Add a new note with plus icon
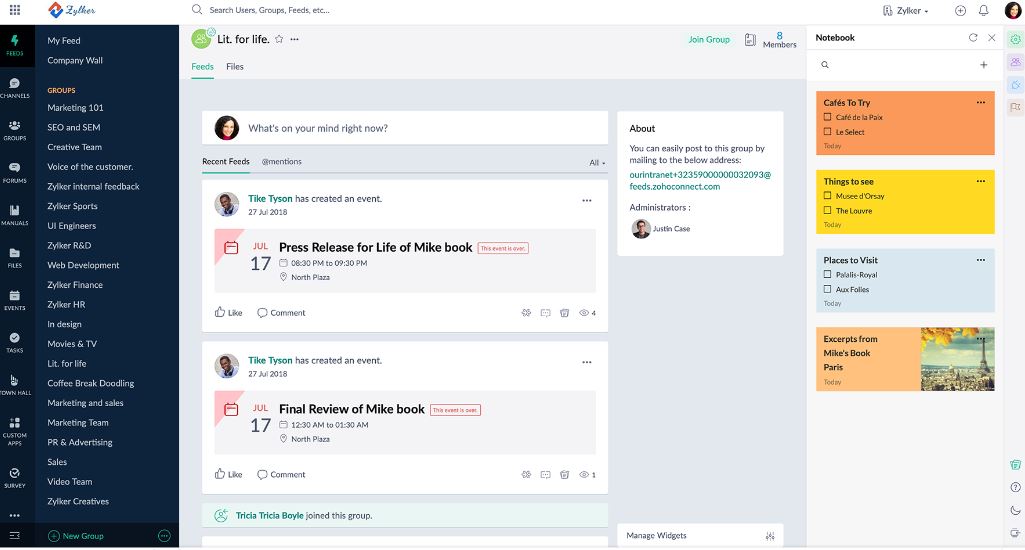The image size is (1025, 550). (983, 65)
